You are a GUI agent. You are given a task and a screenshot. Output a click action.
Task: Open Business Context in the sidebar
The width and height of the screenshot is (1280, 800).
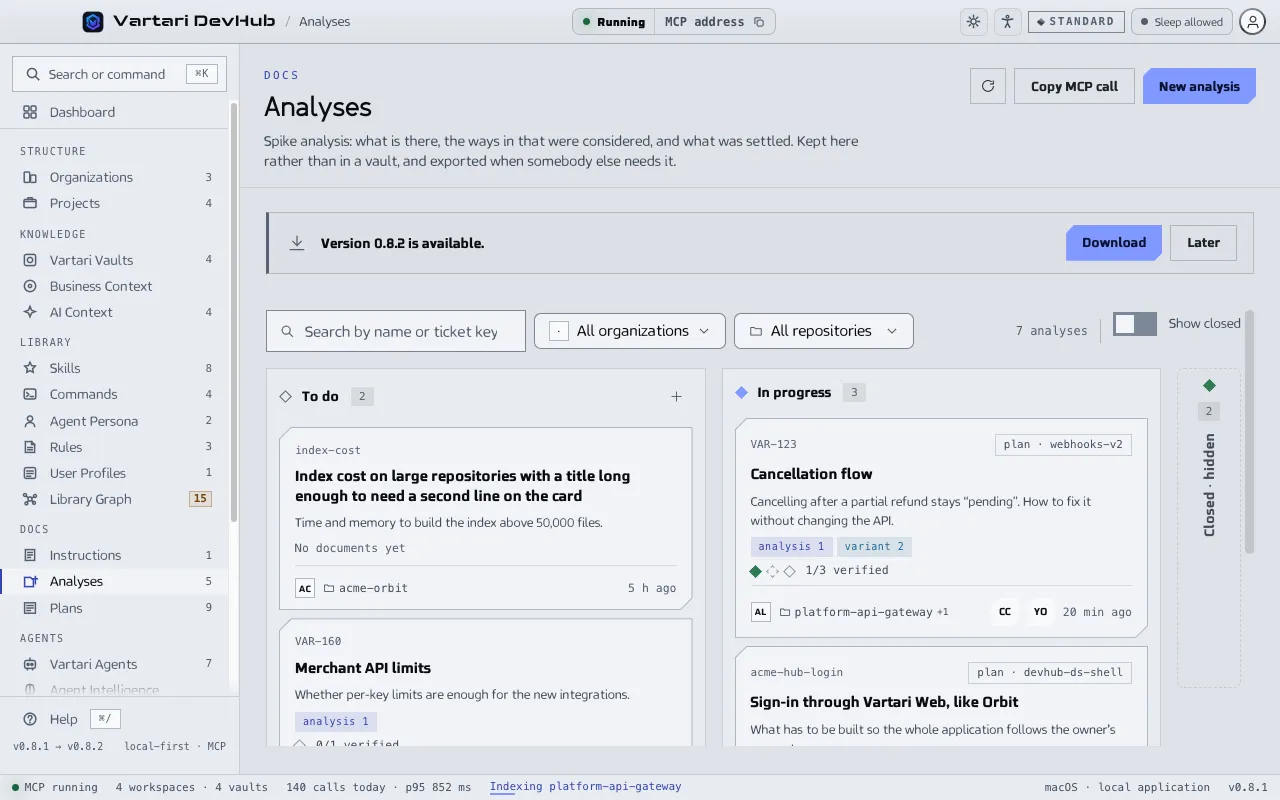click(115, 286)
